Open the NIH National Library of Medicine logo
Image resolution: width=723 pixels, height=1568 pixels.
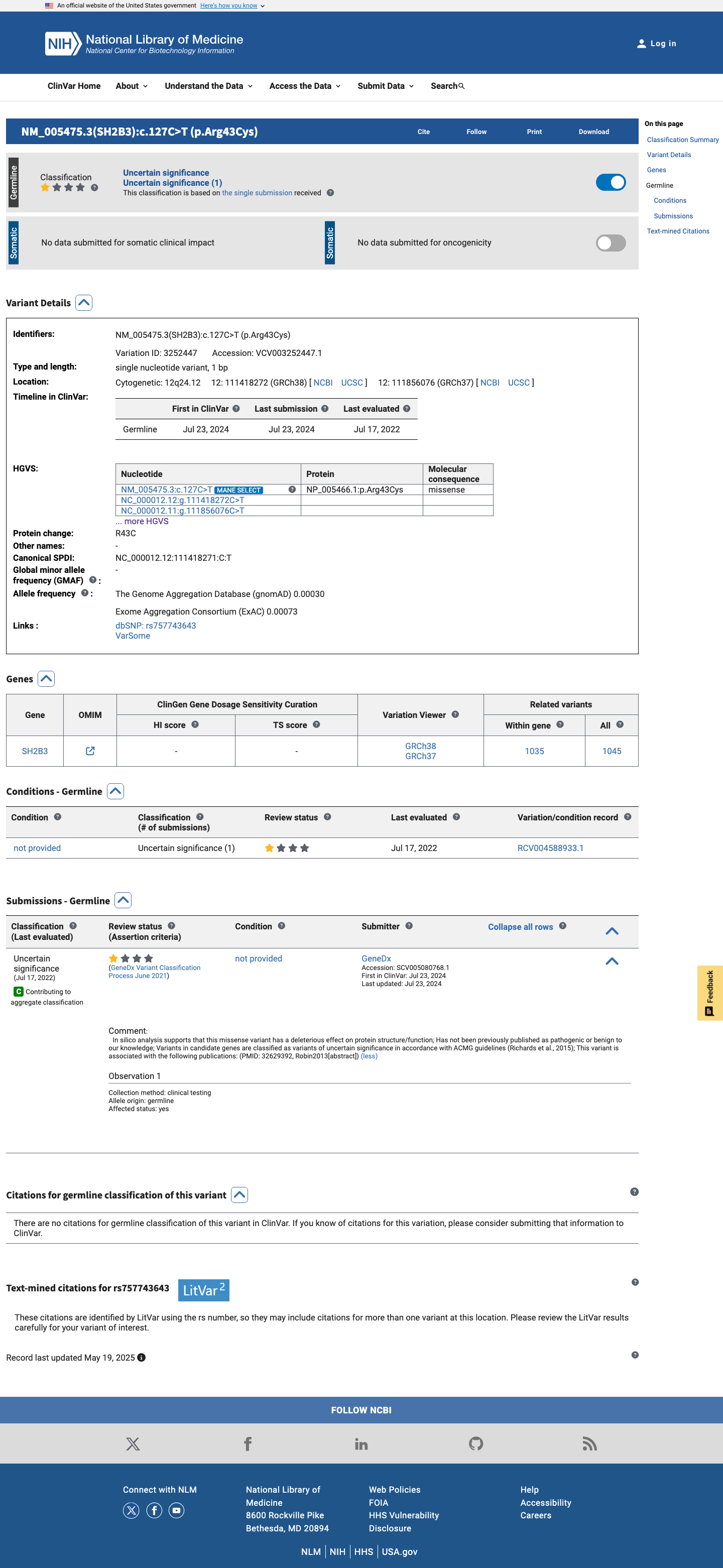[144, 43]
